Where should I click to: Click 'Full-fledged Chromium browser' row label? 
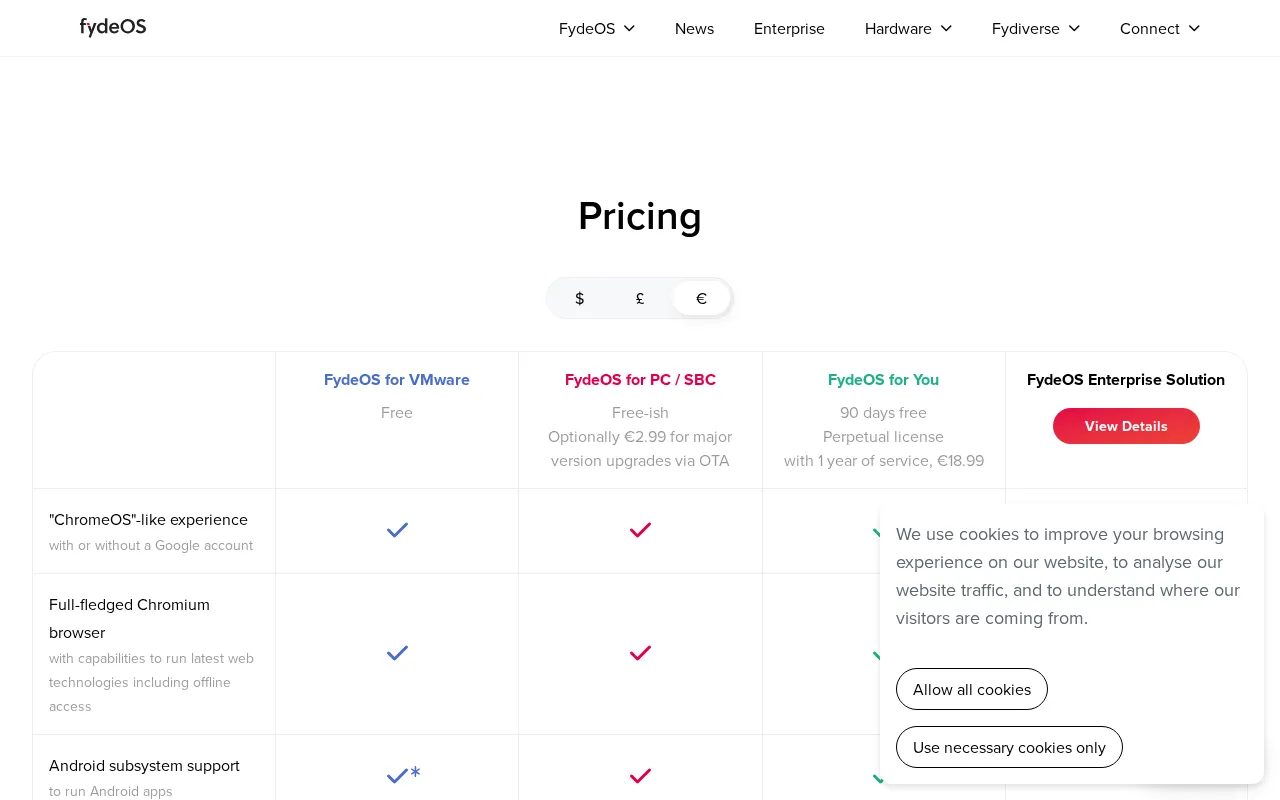click(130, 619)
